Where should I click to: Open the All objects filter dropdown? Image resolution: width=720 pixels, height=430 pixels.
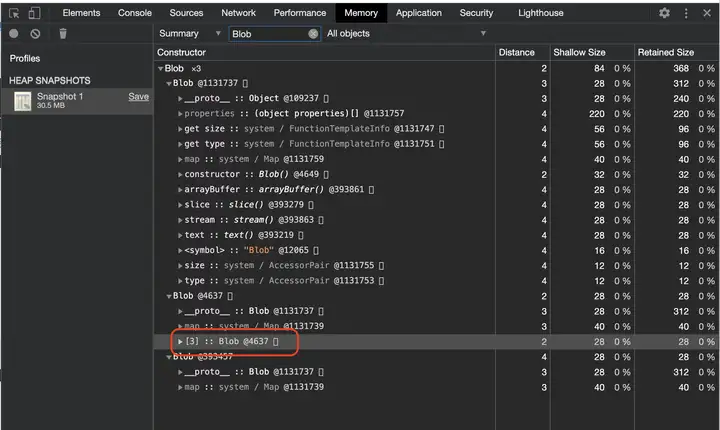pyautogui.click(x=406, y=34)
